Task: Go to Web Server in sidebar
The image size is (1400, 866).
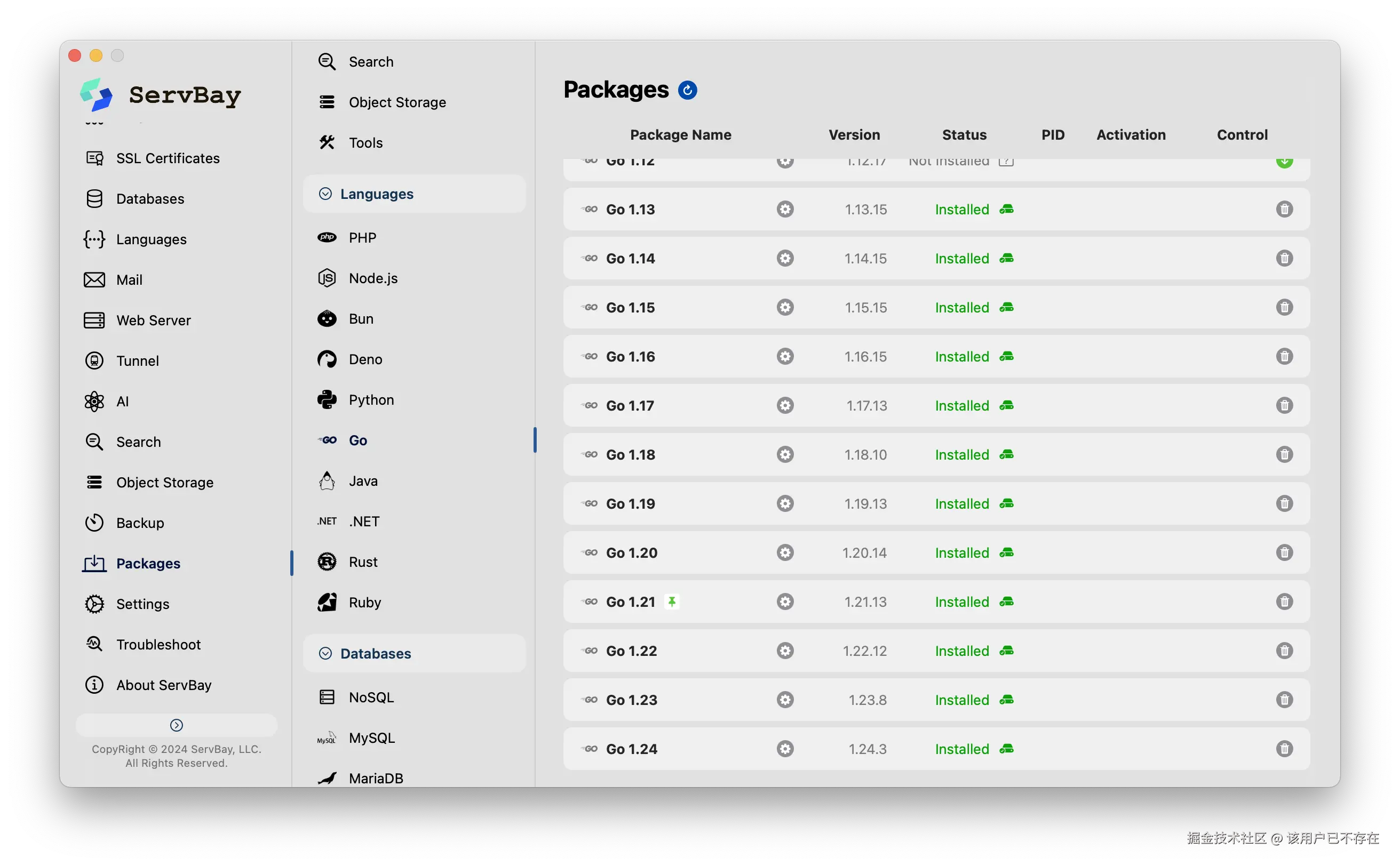Action: pos(153,320)
